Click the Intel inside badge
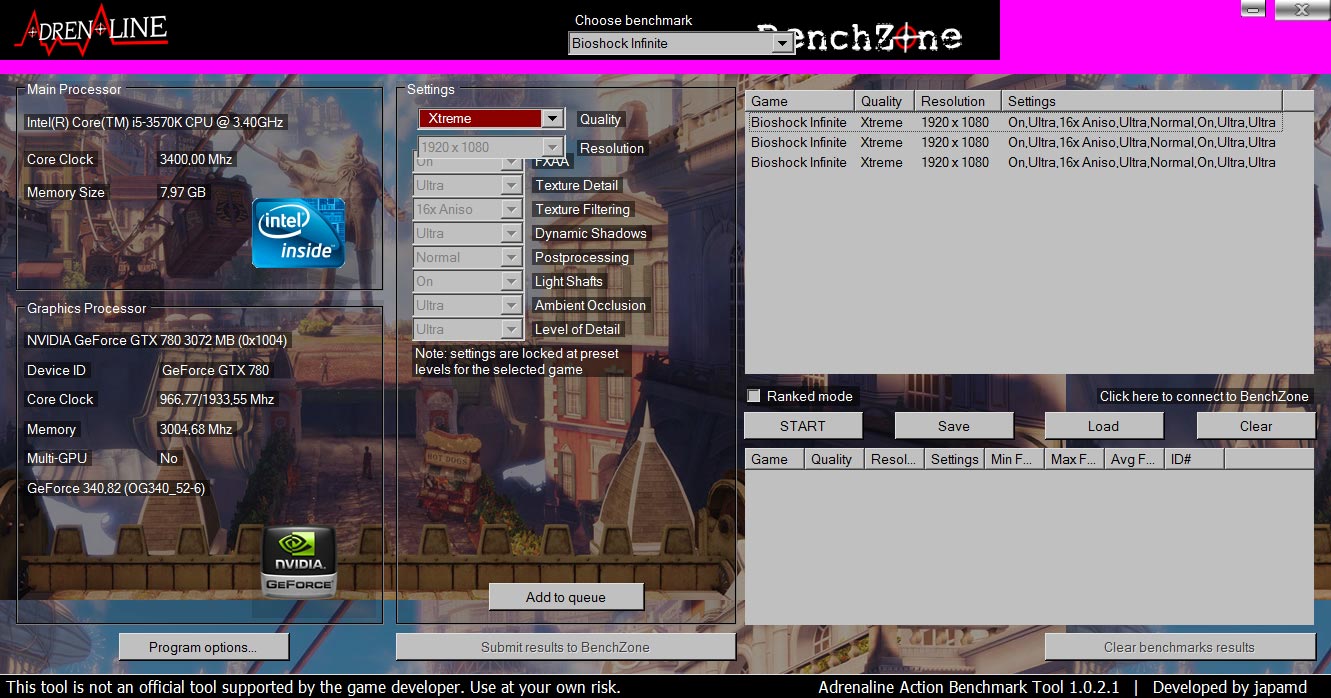1331x698 pixels. (298, 233)
